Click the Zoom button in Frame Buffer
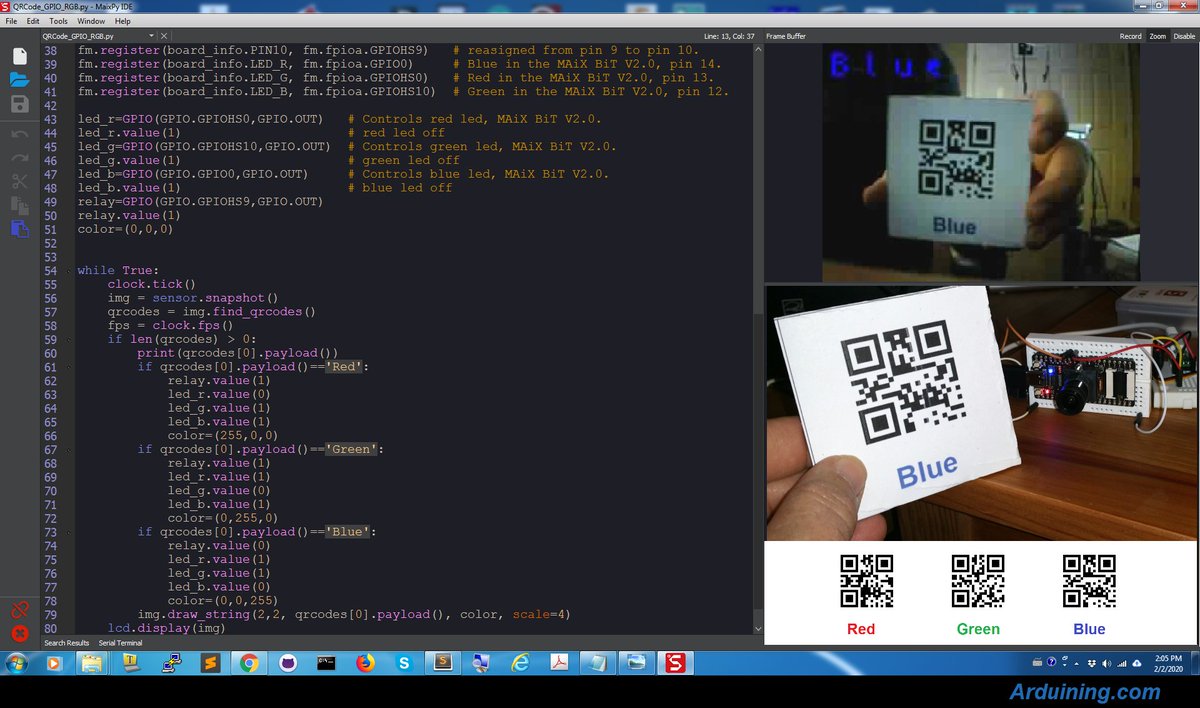 click(x=1157, y=36)
